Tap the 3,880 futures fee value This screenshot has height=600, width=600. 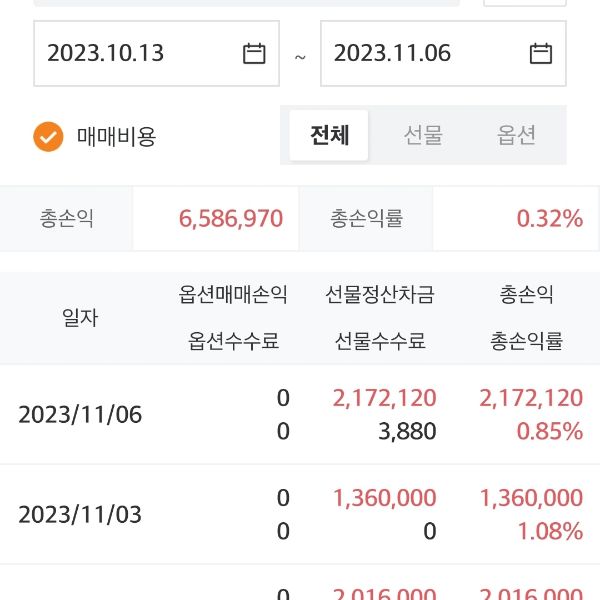[x=408, y=431]
